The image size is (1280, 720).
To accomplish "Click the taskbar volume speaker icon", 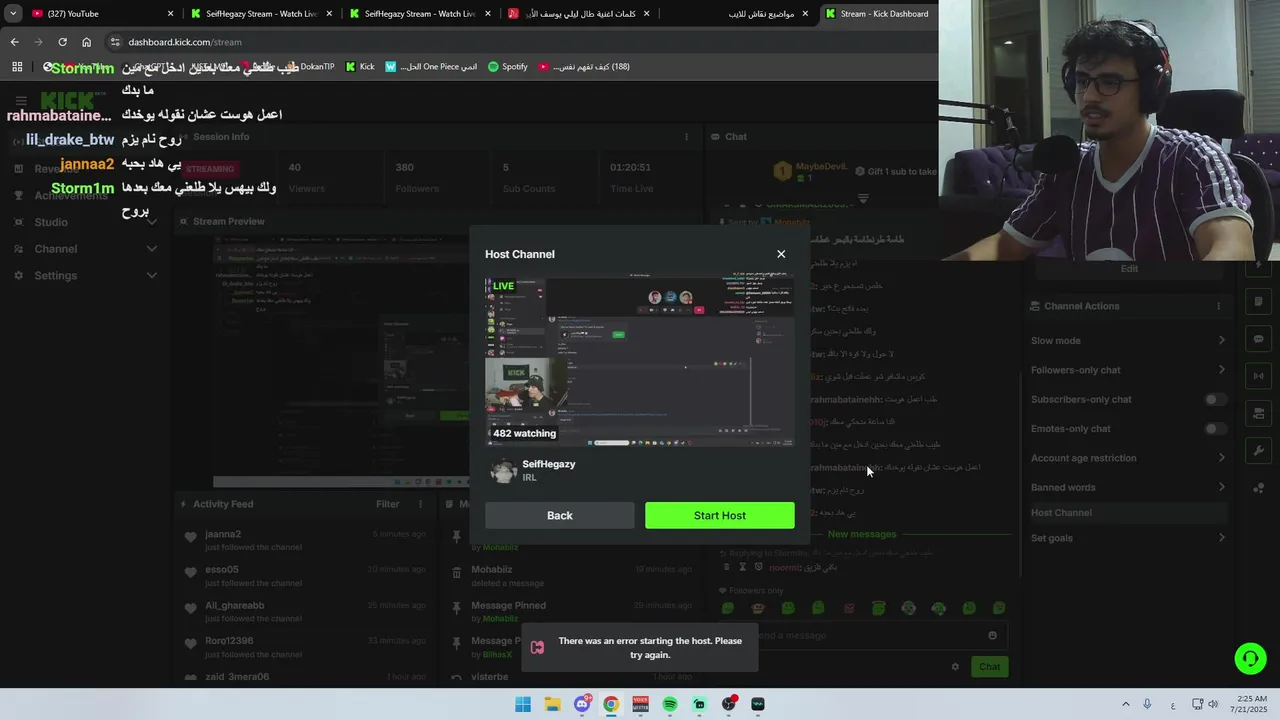I will (x=1213, y=704).
